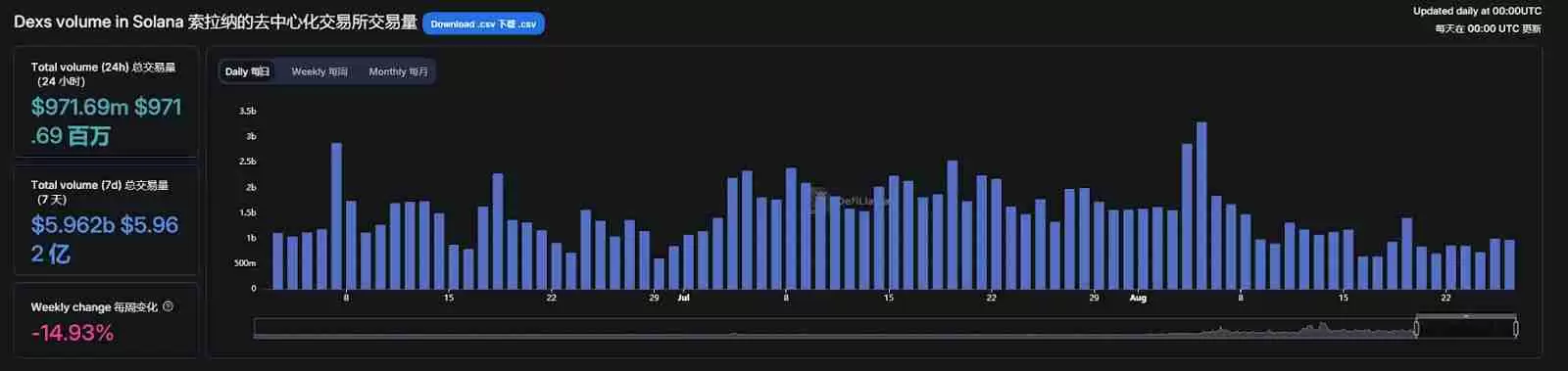Viewport: 1568px width, 371px height.
Task: Switch to the Monthly chart tab
Action: tap(398, 71)
